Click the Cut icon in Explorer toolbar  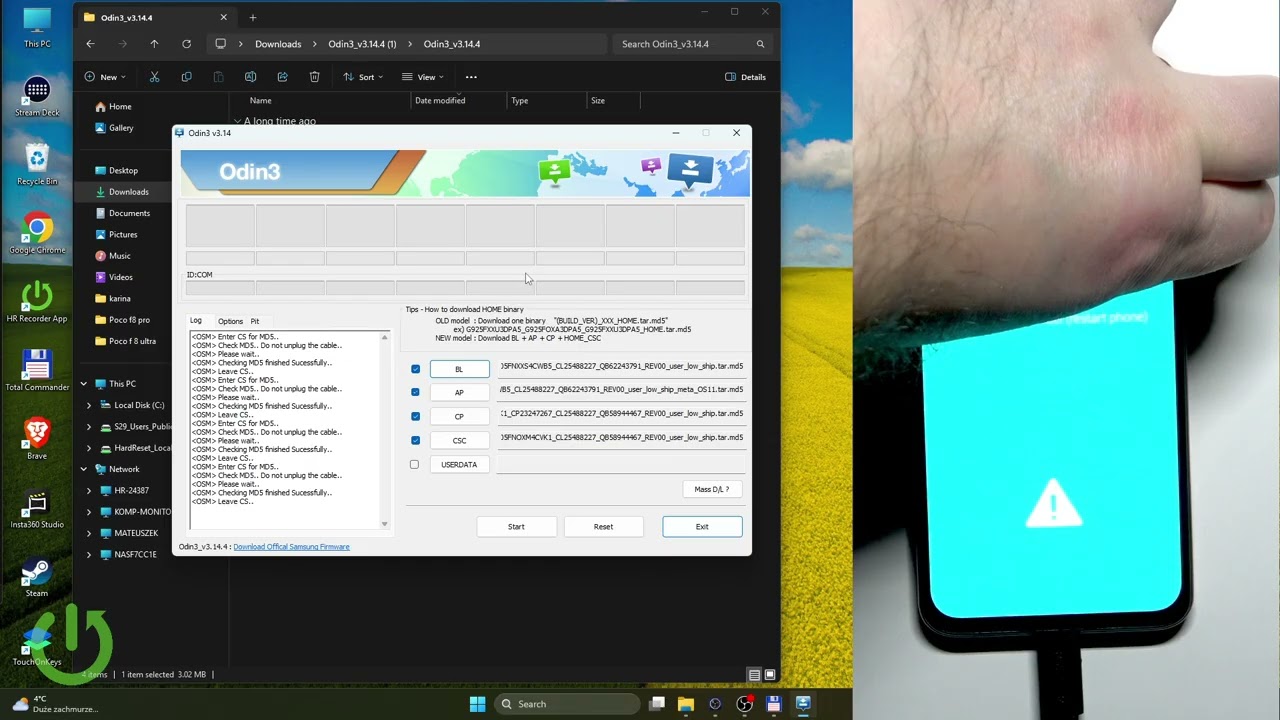154,77
